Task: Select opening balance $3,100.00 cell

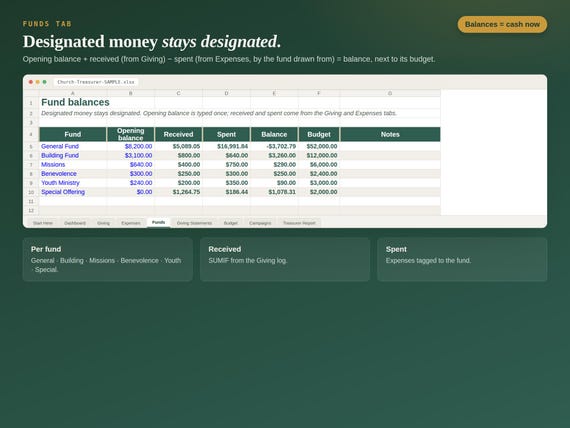Action: 131,155
